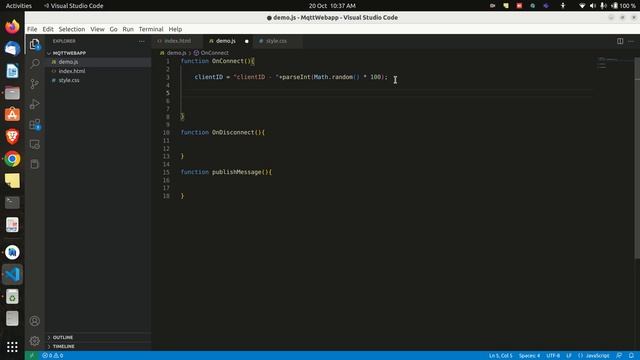This screenshot has width=640, height=360.
Task: Launch Firefox from the Ubuntu dock
Action: click(x=12, y=27)
